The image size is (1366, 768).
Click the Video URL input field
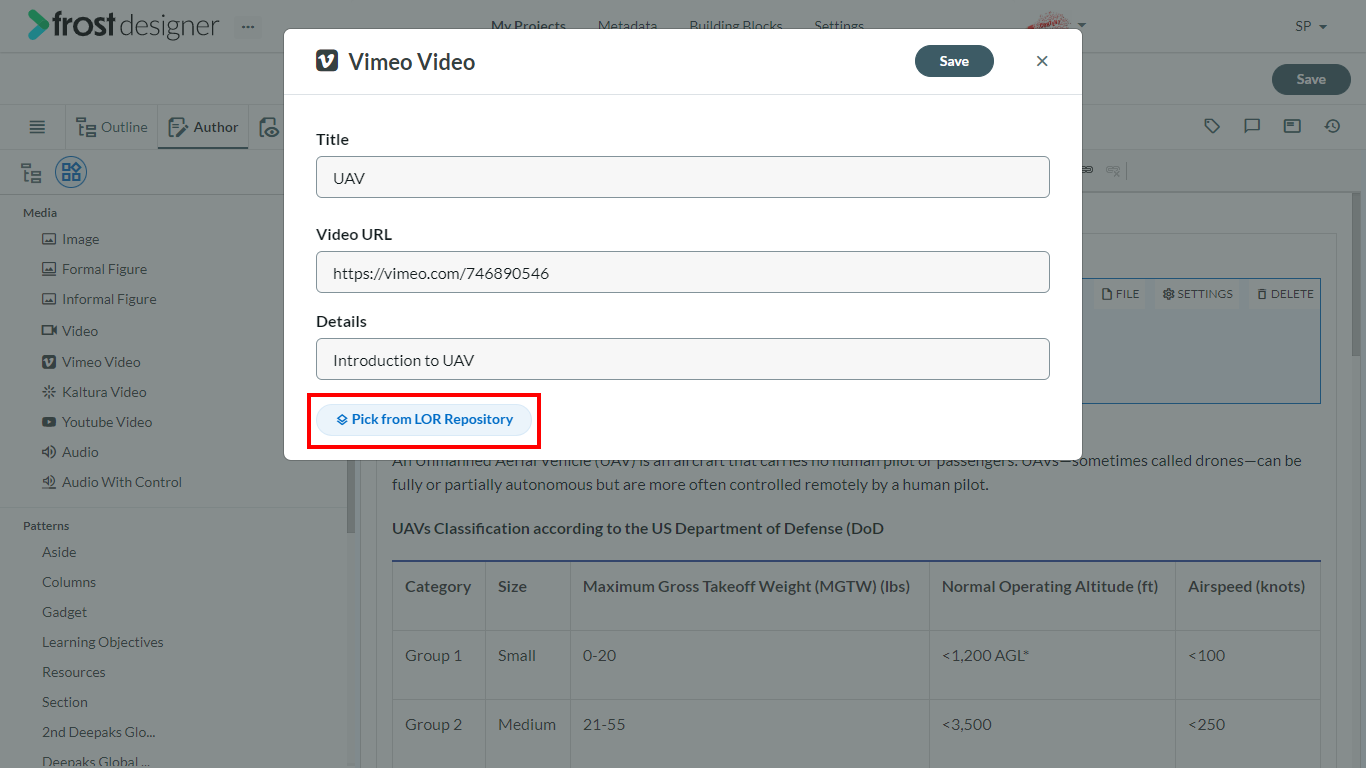pyautogui.click(x=683, y=272)
